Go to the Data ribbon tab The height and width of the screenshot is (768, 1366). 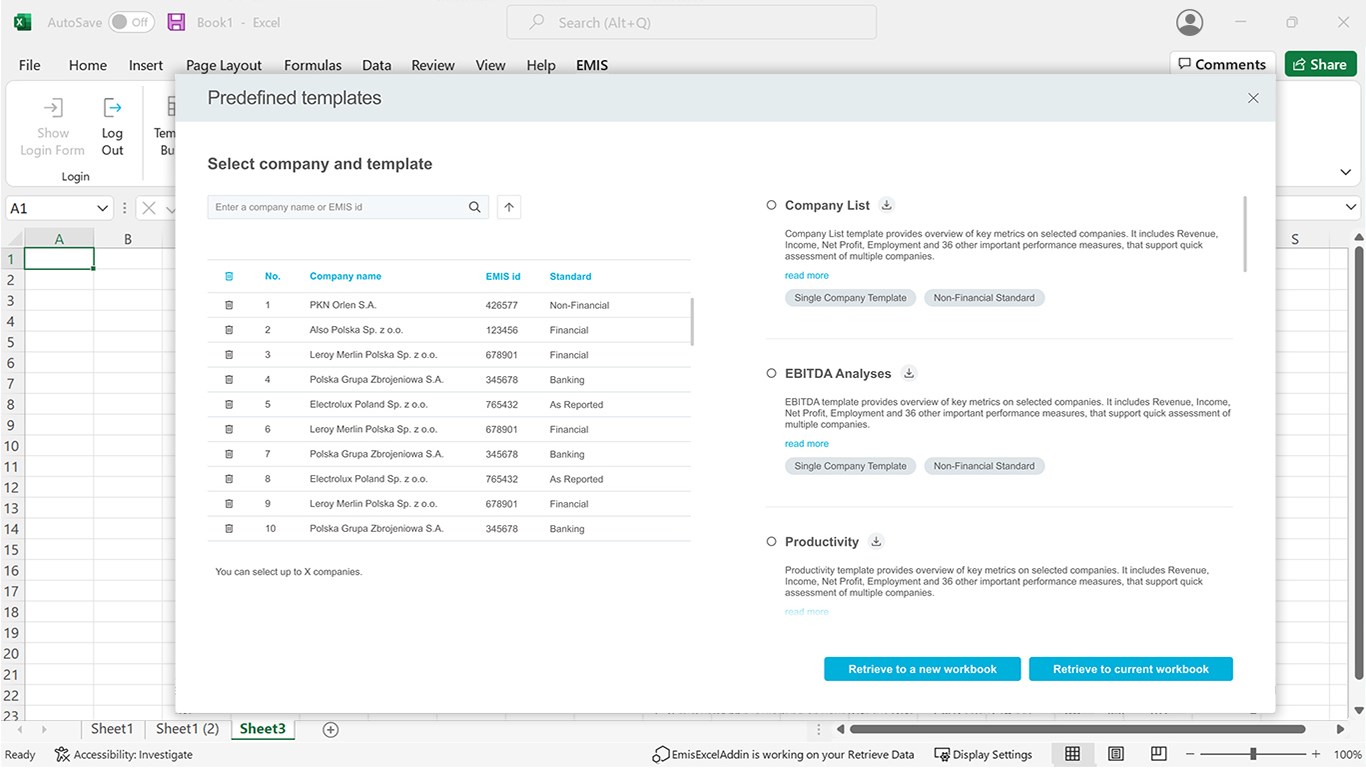[x=377, y=65]
